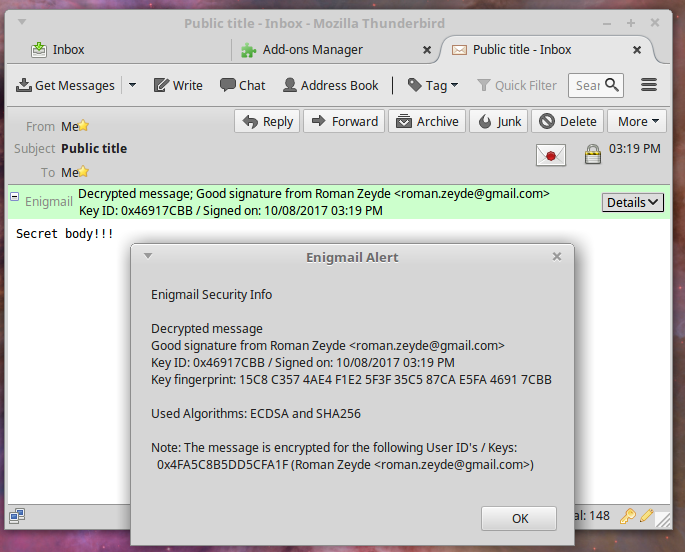The height and width of the screenshot is (552, 685).
Task: Click the Enigmail label in status bar
Action: point(49,201)
